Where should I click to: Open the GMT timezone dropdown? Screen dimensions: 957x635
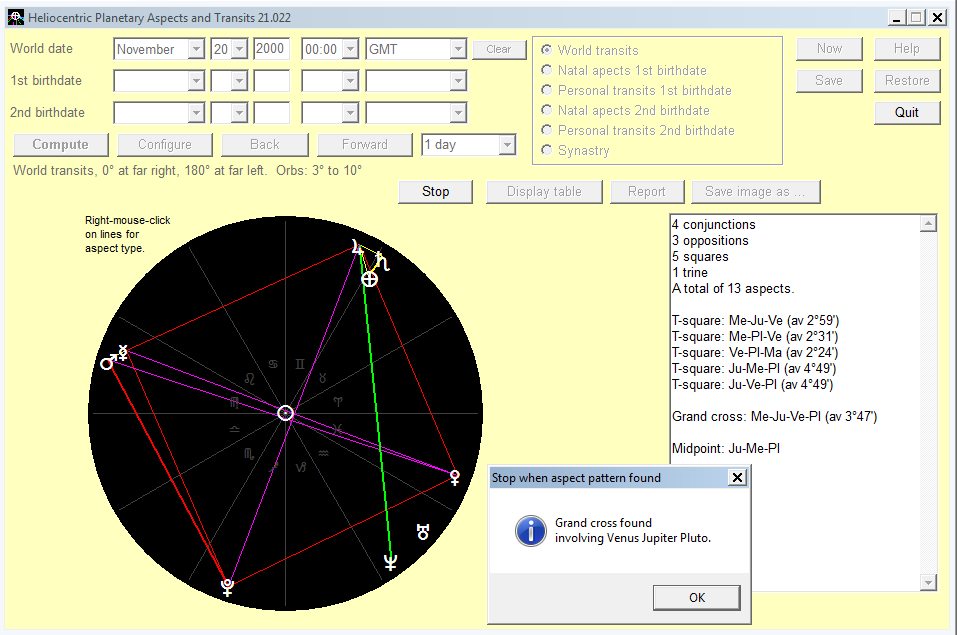(x=458, y=49)
